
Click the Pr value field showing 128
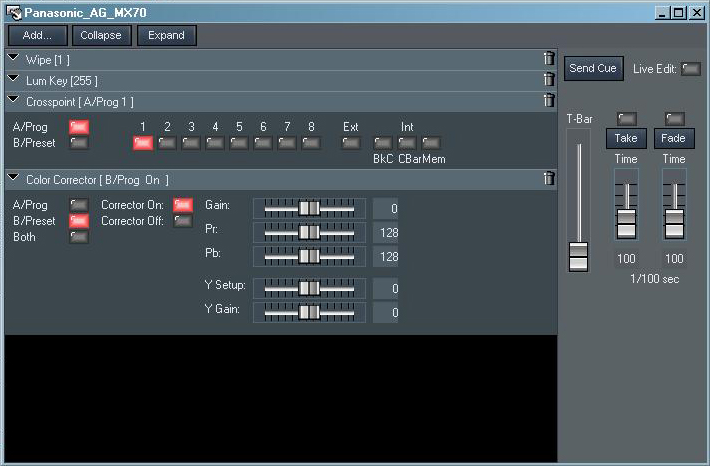pyautogui.click(x=385, y=232)
